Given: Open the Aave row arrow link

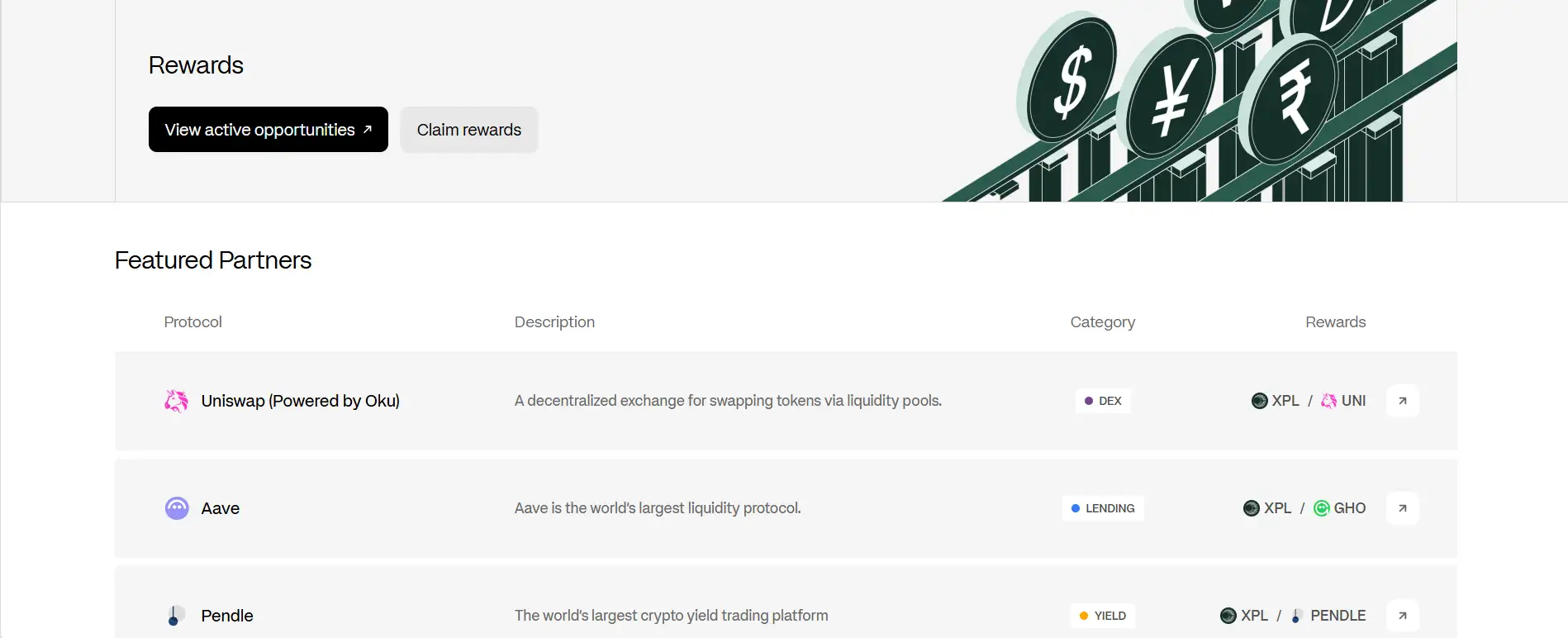Looking at the screenshot, I should click(x=1402, y=508).
